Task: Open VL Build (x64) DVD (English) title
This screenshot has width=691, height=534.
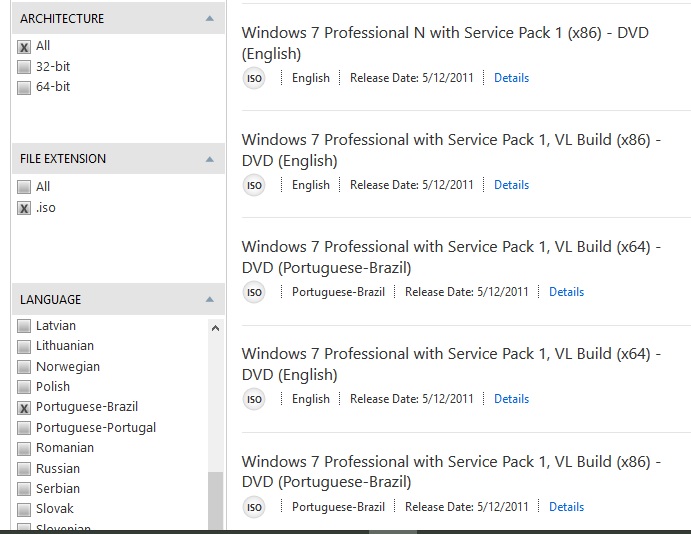Action: 451,364
